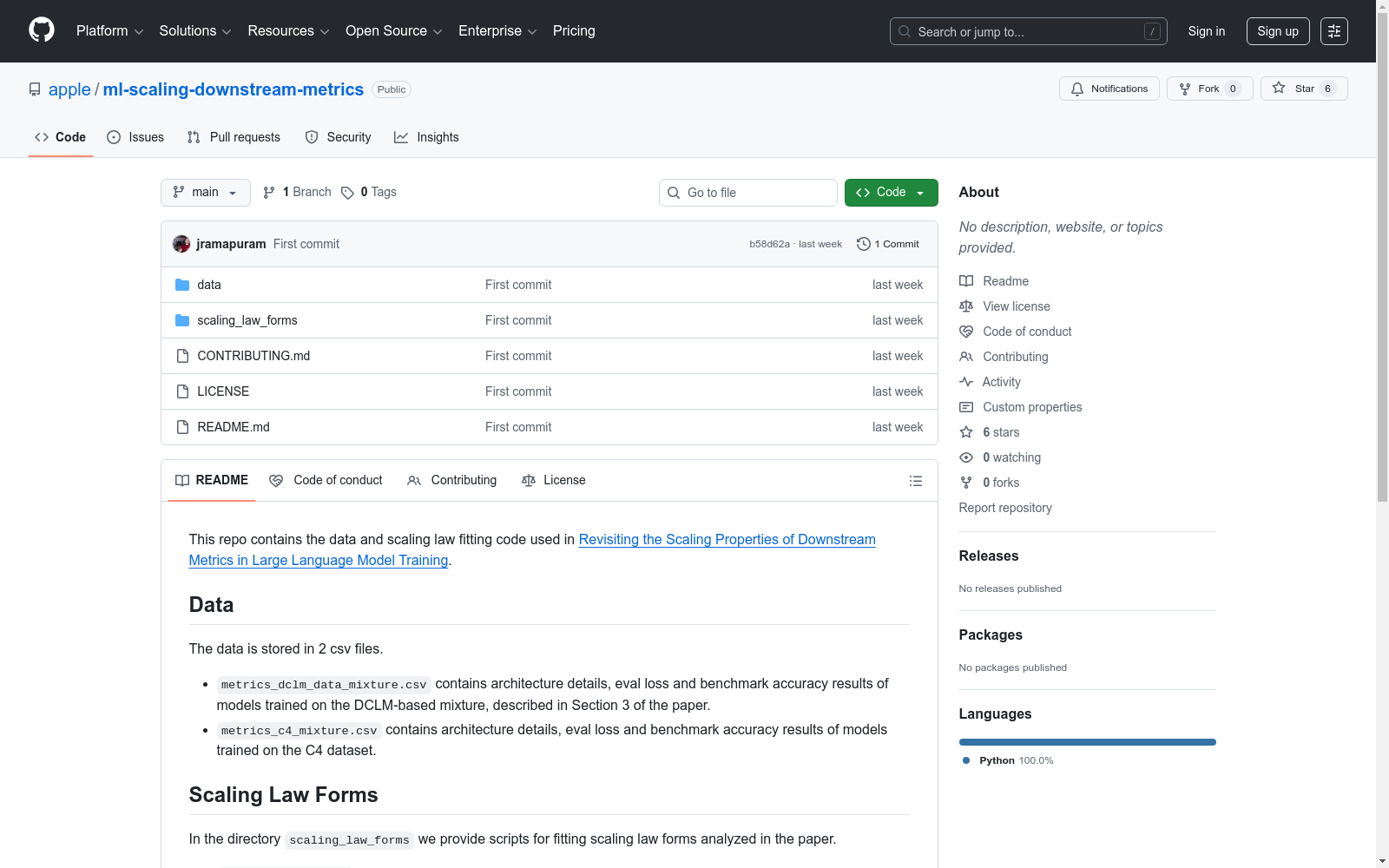Viewport: 1389px width, 868px height.
Task: Click the Go to file search field
Action: (748, 193)
